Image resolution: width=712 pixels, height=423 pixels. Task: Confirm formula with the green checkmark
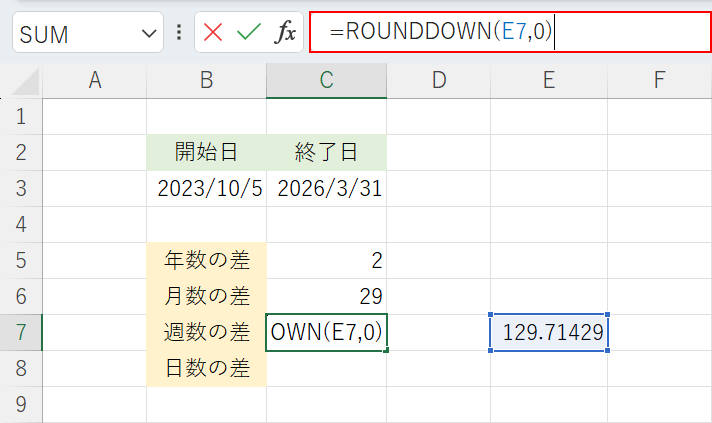[x=248, y=33]
